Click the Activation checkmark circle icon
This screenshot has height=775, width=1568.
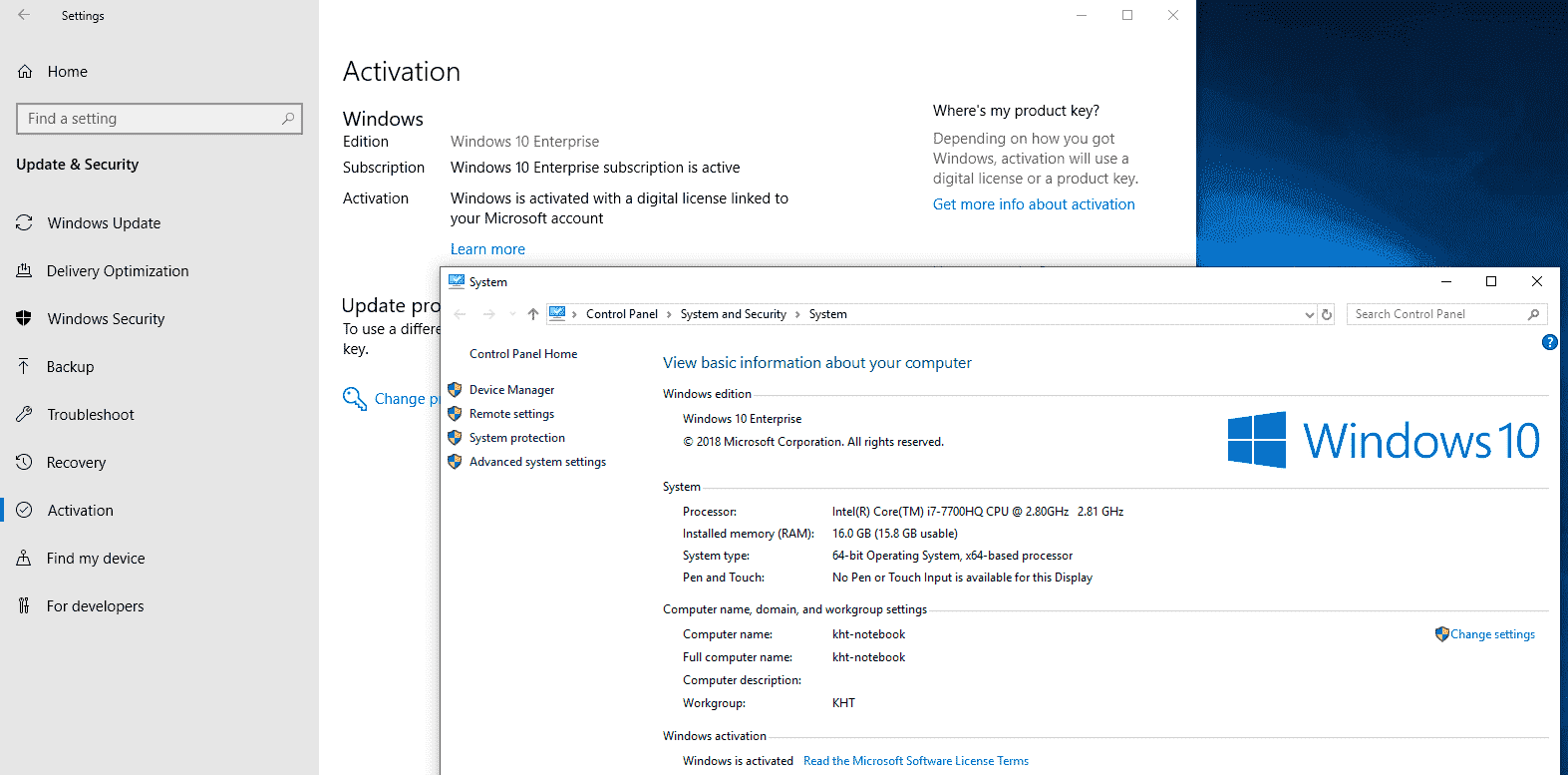coord(24,510)
